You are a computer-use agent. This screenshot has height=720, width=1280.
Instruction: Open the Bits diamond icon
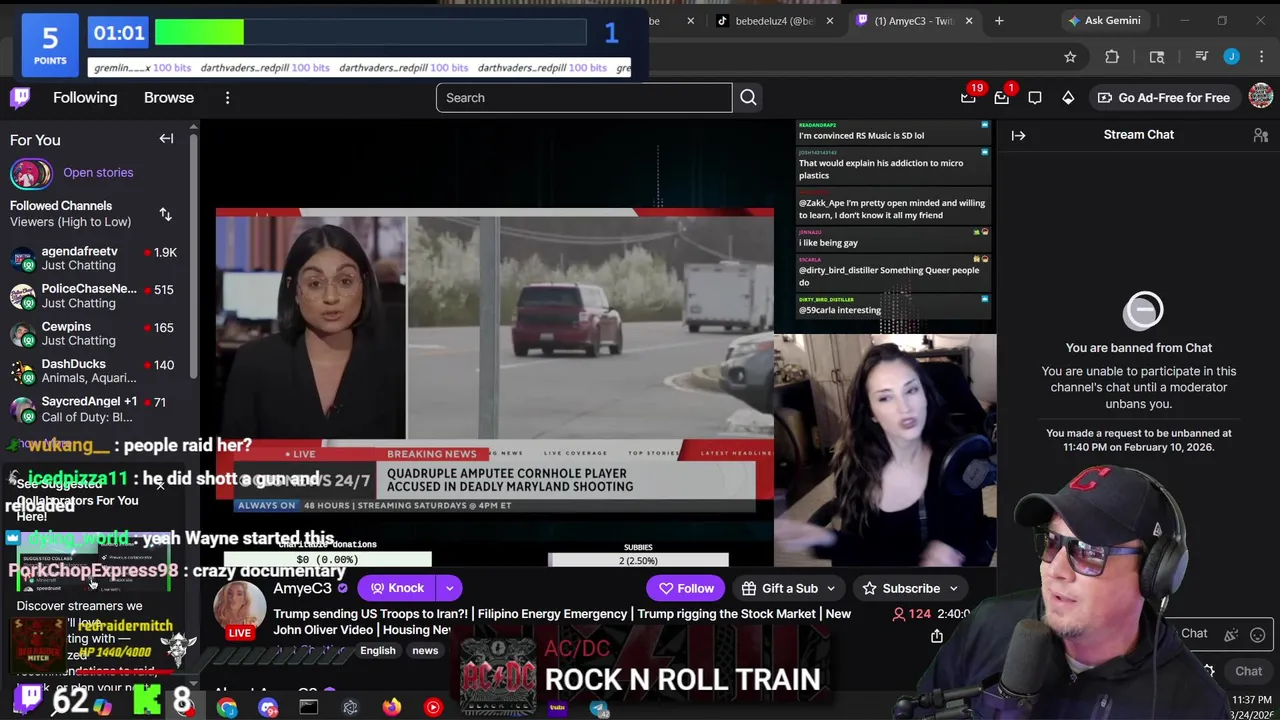click(x=1068, y=97)
